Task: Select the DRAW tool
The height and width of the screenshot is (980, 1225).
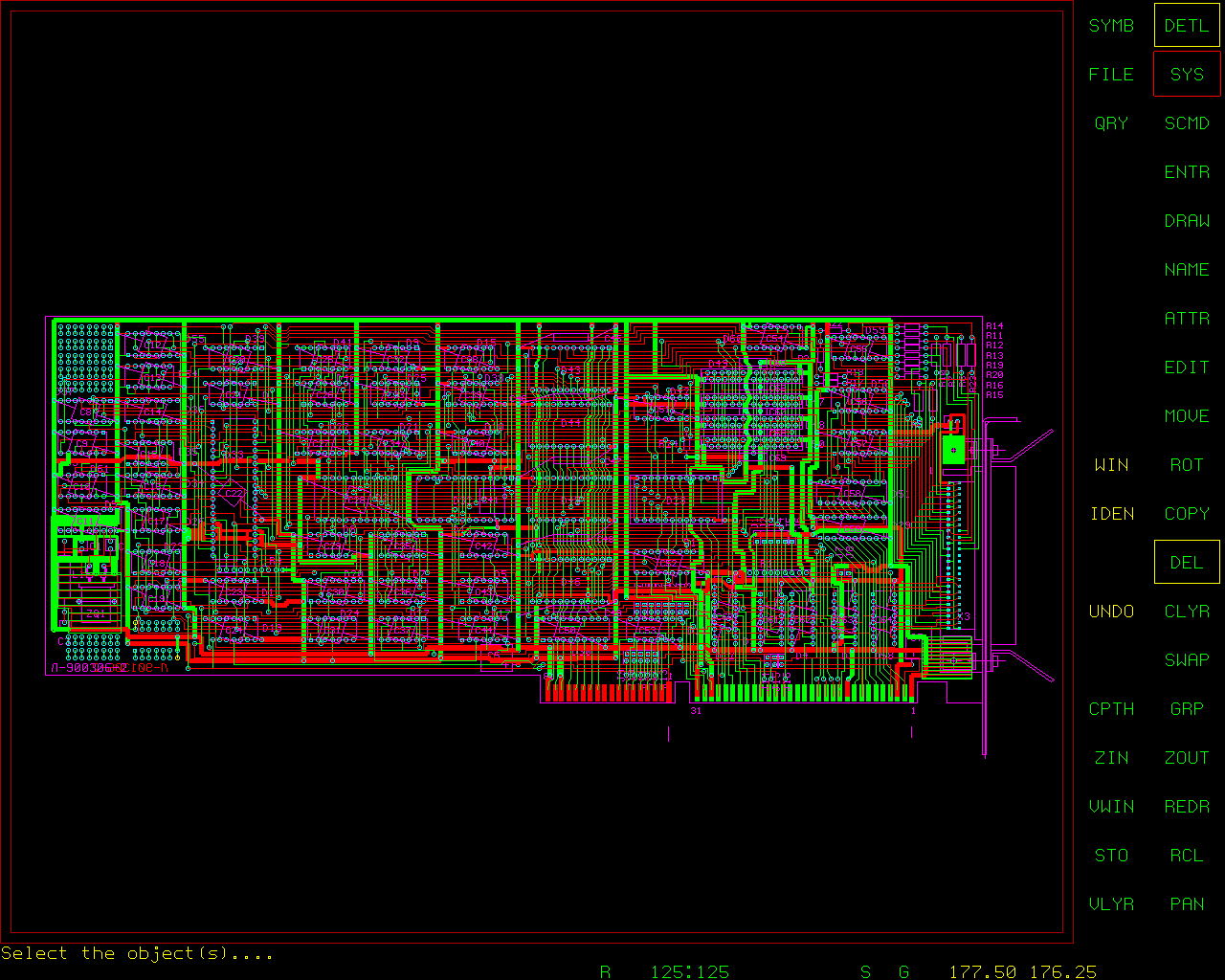Action: tap(1187, 221)
